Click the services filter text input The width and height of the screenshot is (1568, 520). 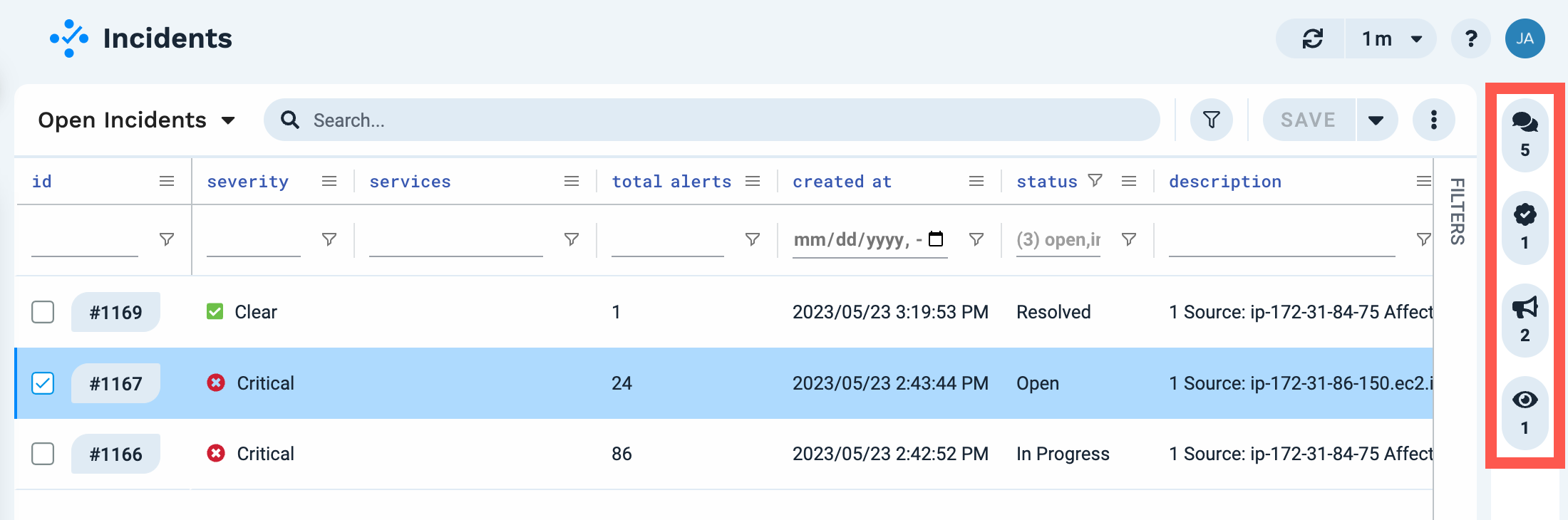coord(456,240)
